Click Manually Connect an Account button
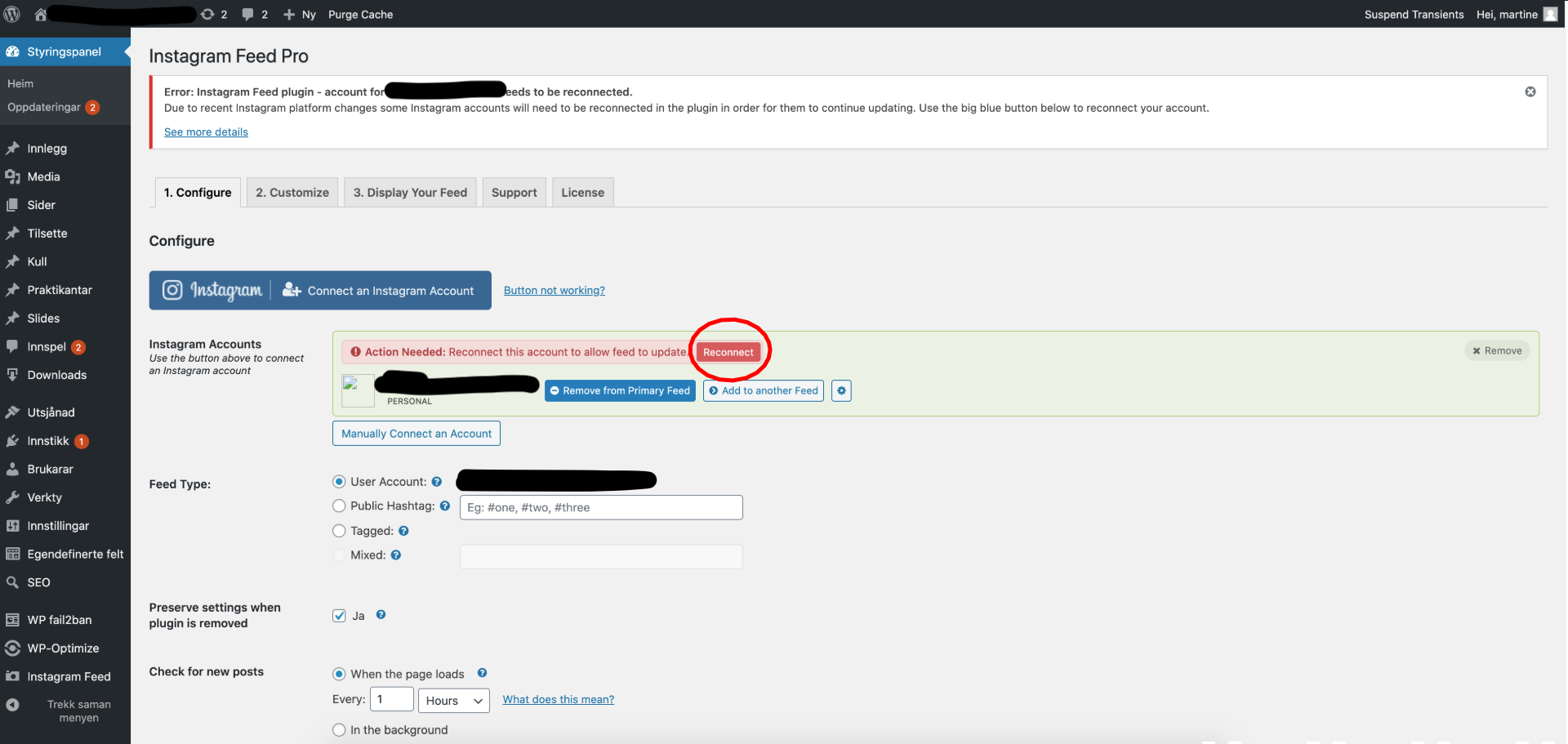 (416, 434)
